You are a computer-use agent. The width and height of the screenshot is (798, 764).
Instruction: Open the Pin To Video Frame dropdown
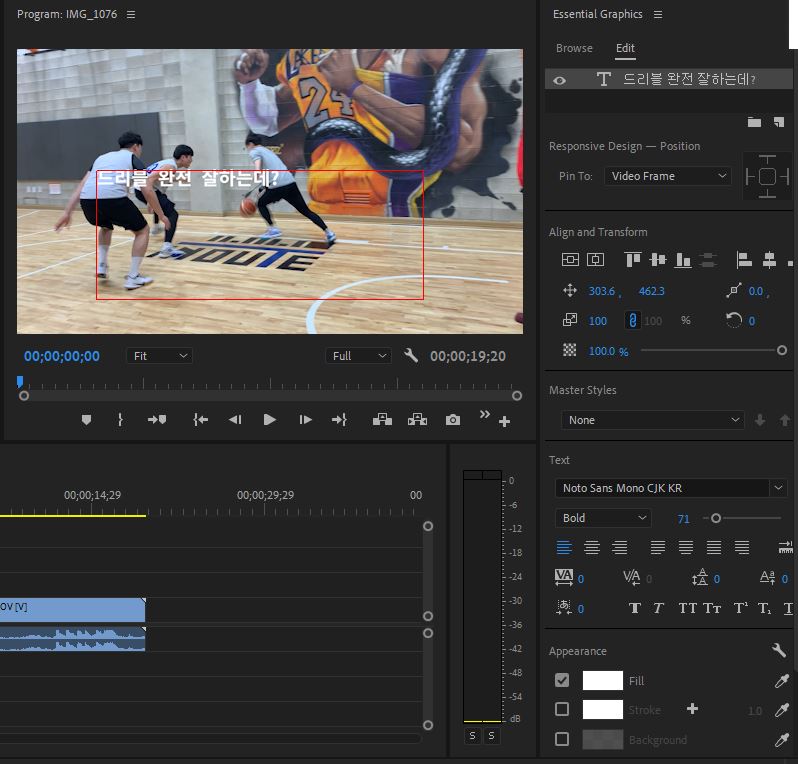668,176
